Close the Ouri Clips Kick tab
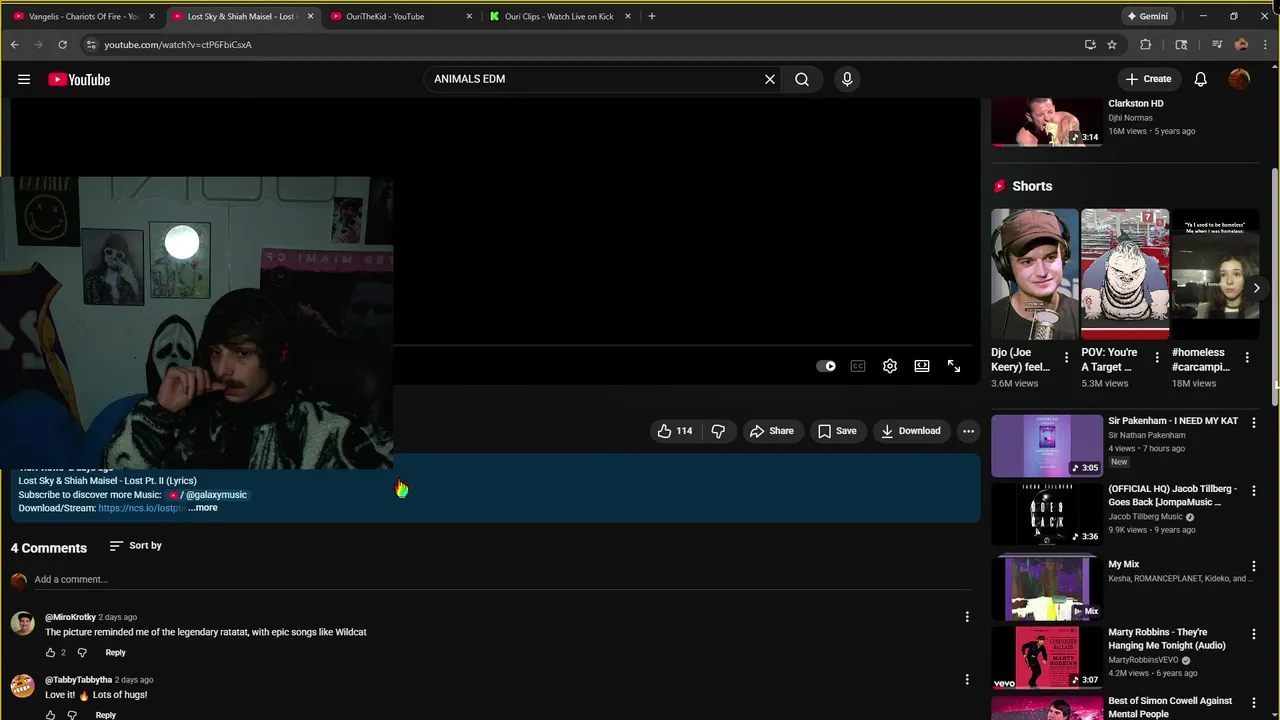The width and height of the screenshot is (1280, 720). (626, 16)
